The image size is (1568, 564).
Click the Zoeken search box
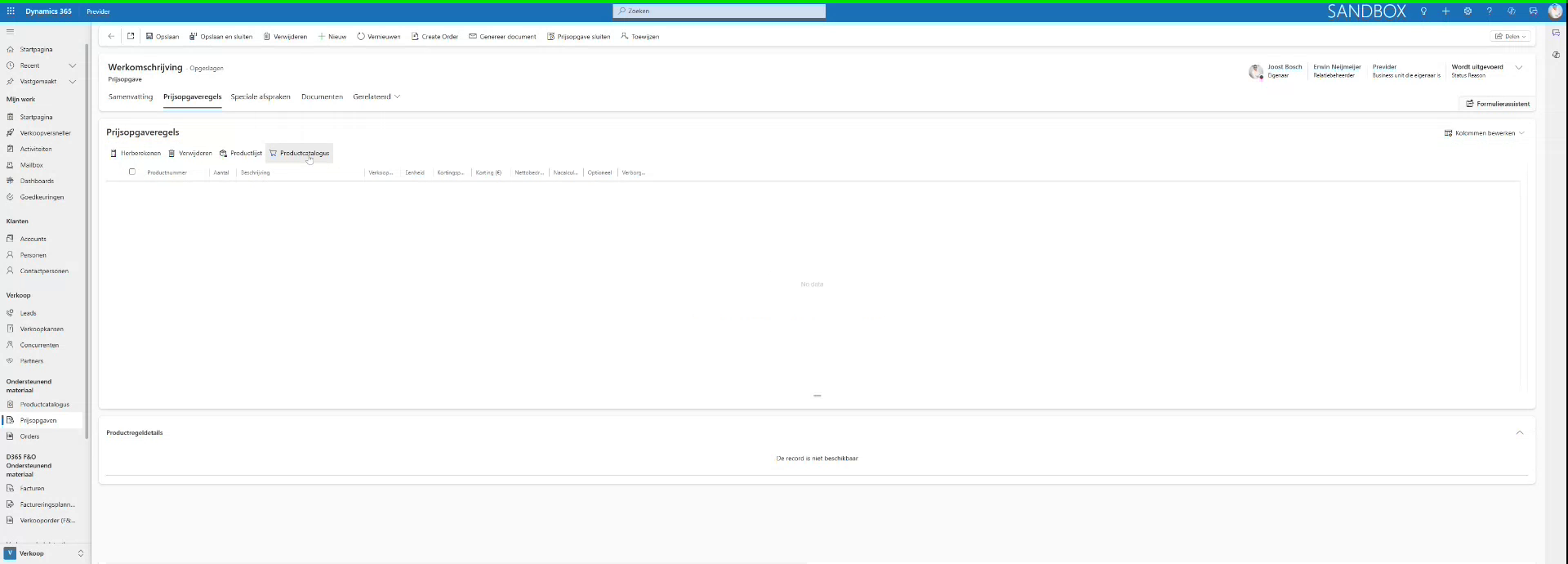click(719, 11)
